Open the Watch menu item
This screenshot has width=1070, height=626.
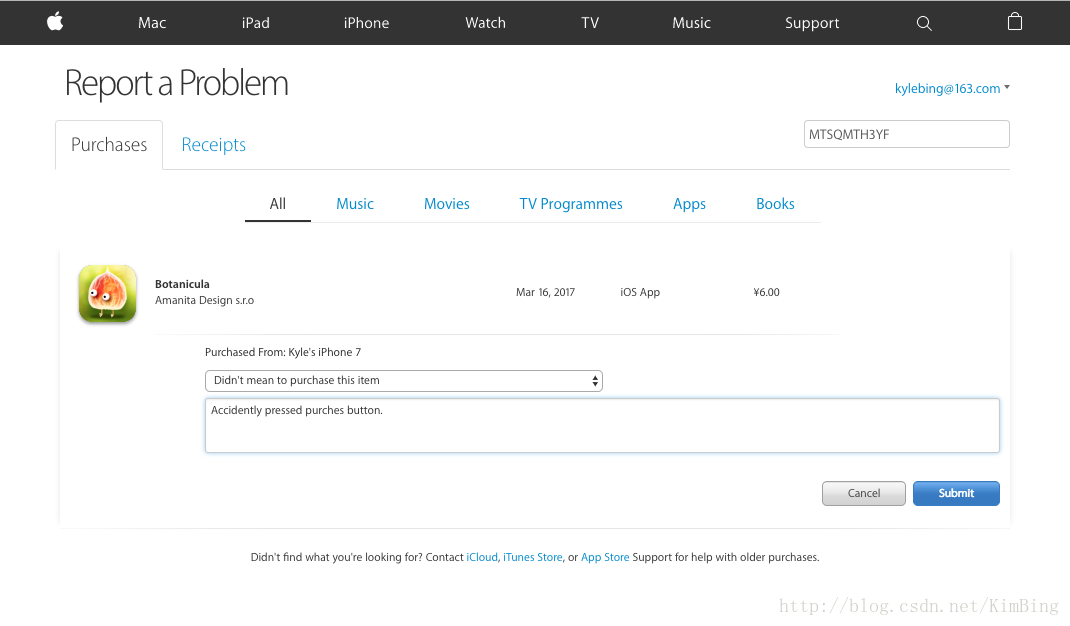click(486, 23)
